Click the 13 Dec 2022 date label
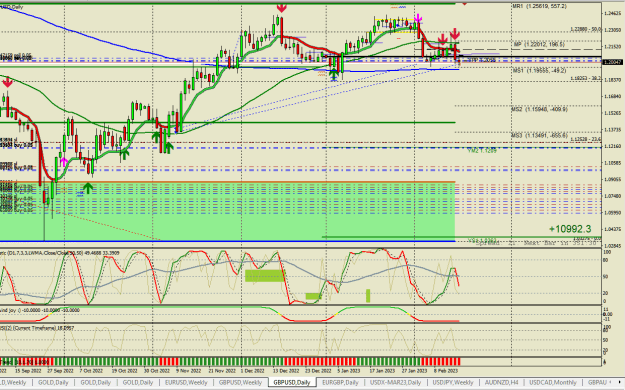The height and width of the screenshot is (390, 625). point(285,370)
